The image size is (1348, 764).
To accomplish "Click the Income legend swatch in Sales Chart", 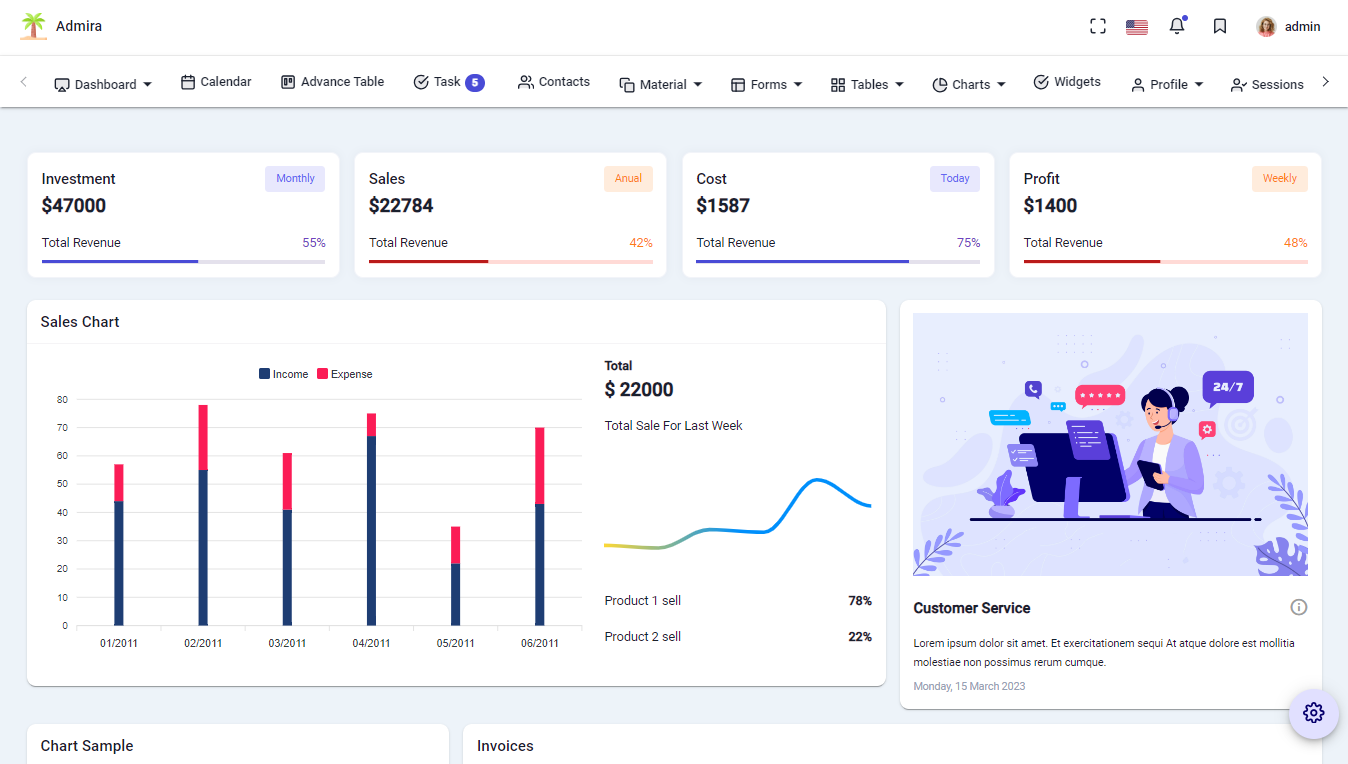I will tap(263, 373).
